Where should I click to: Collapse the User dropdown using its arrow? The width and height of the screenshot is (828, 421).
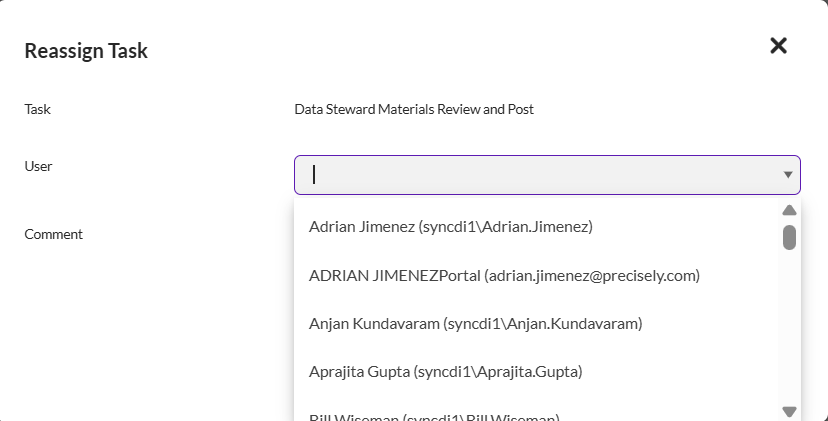point(788,175)
